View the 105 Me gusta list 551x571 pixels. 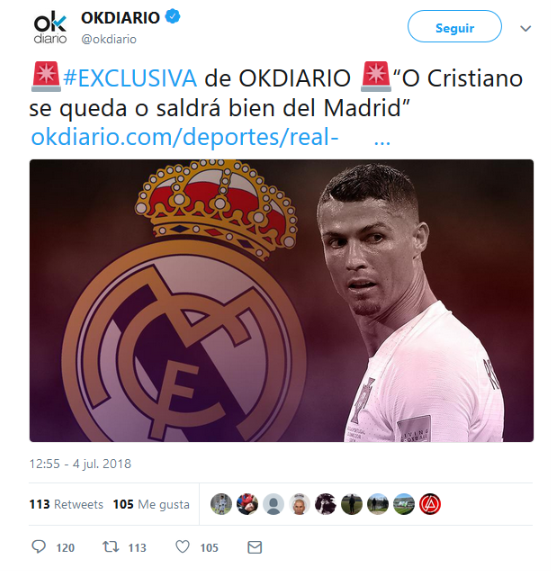[x=151, y=504]
